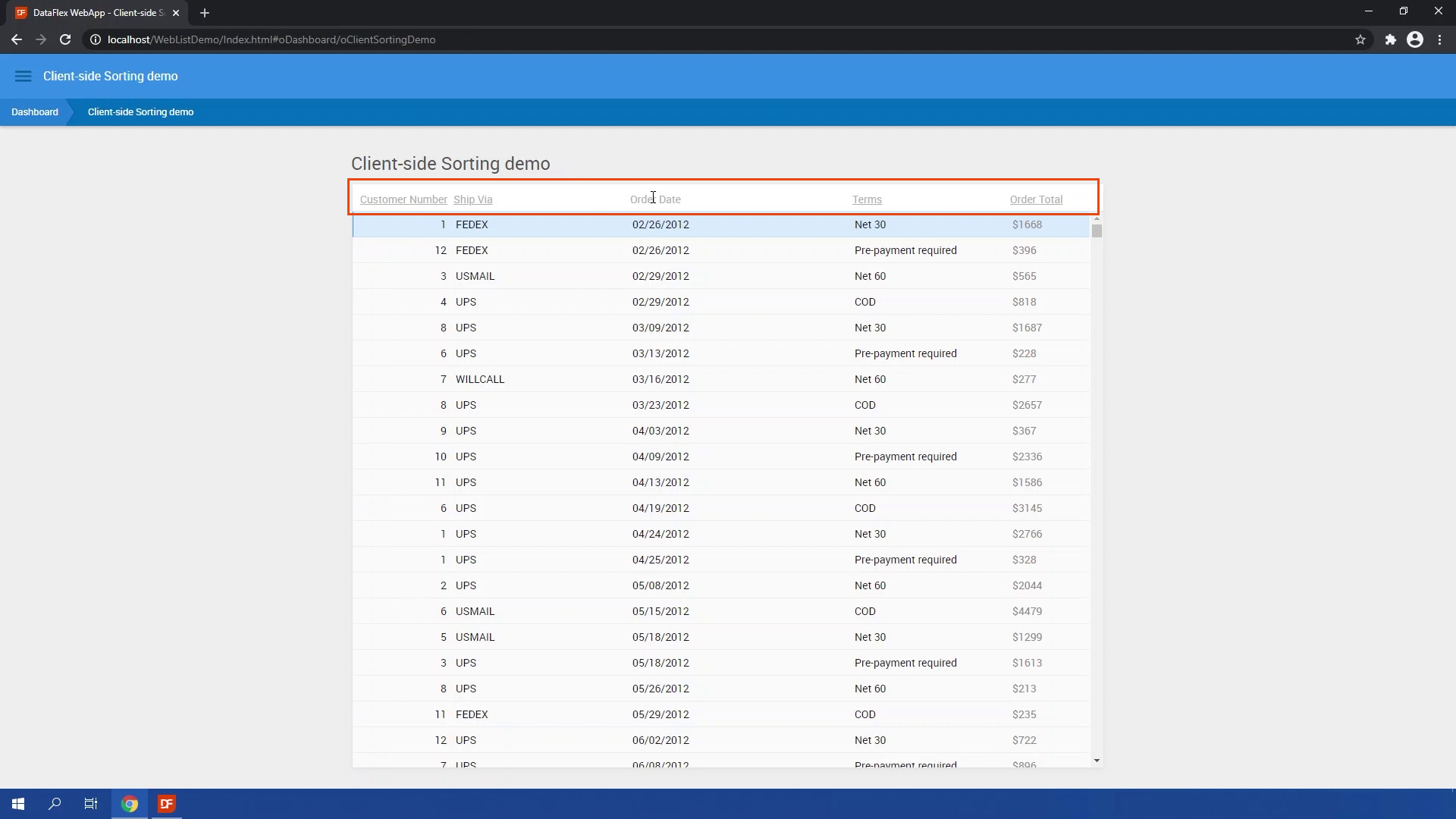Go to Dashboard breadcrumb

(x=35, y=112)
